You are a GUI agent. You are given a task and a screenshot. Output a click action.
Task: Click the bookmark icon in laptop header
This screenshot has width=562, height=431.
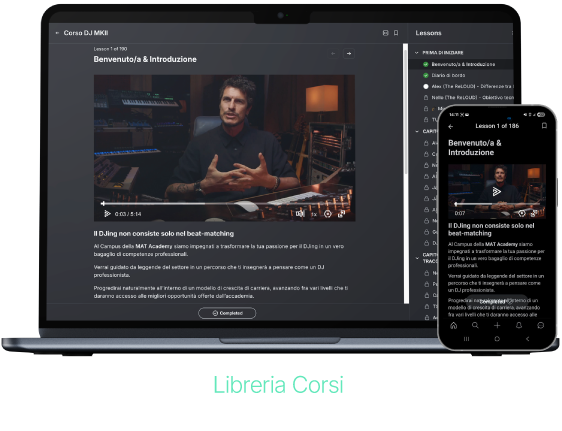pyautogui.click(x=396, y=33)
